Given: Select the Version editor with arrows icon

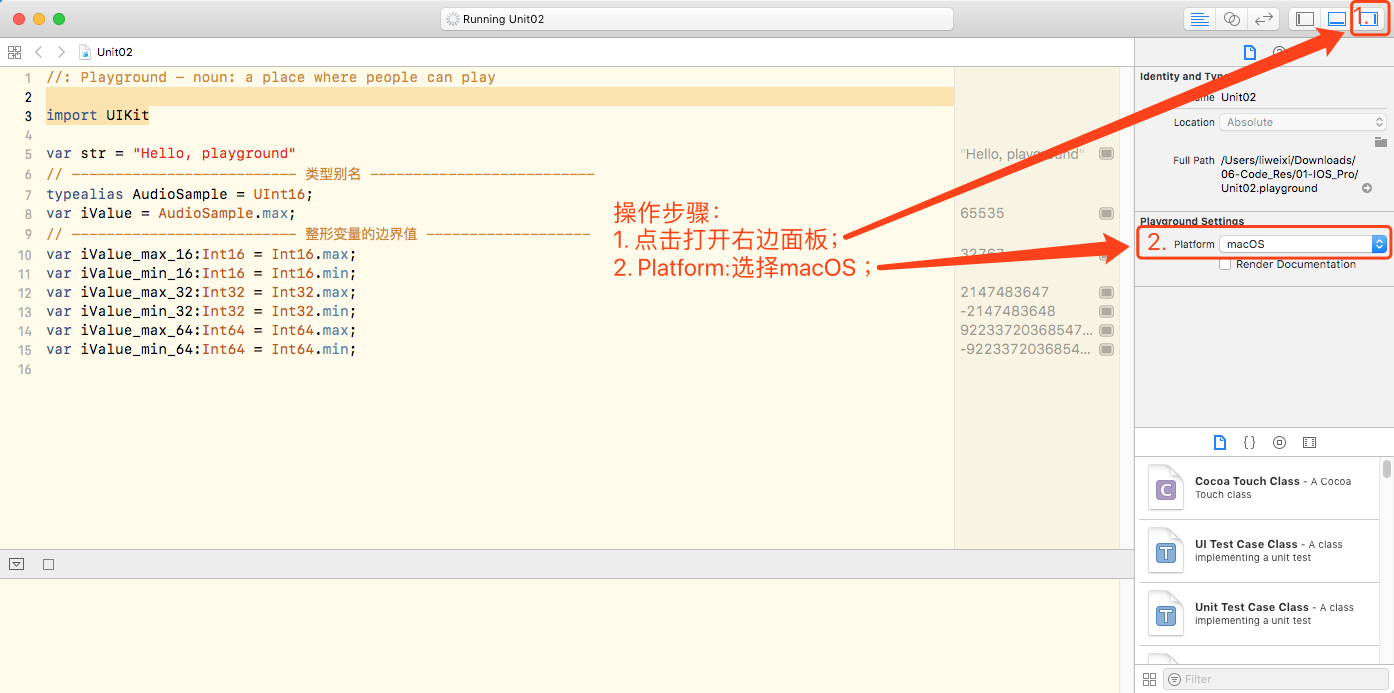Looking at the screenshot, I should (1266, 18).
